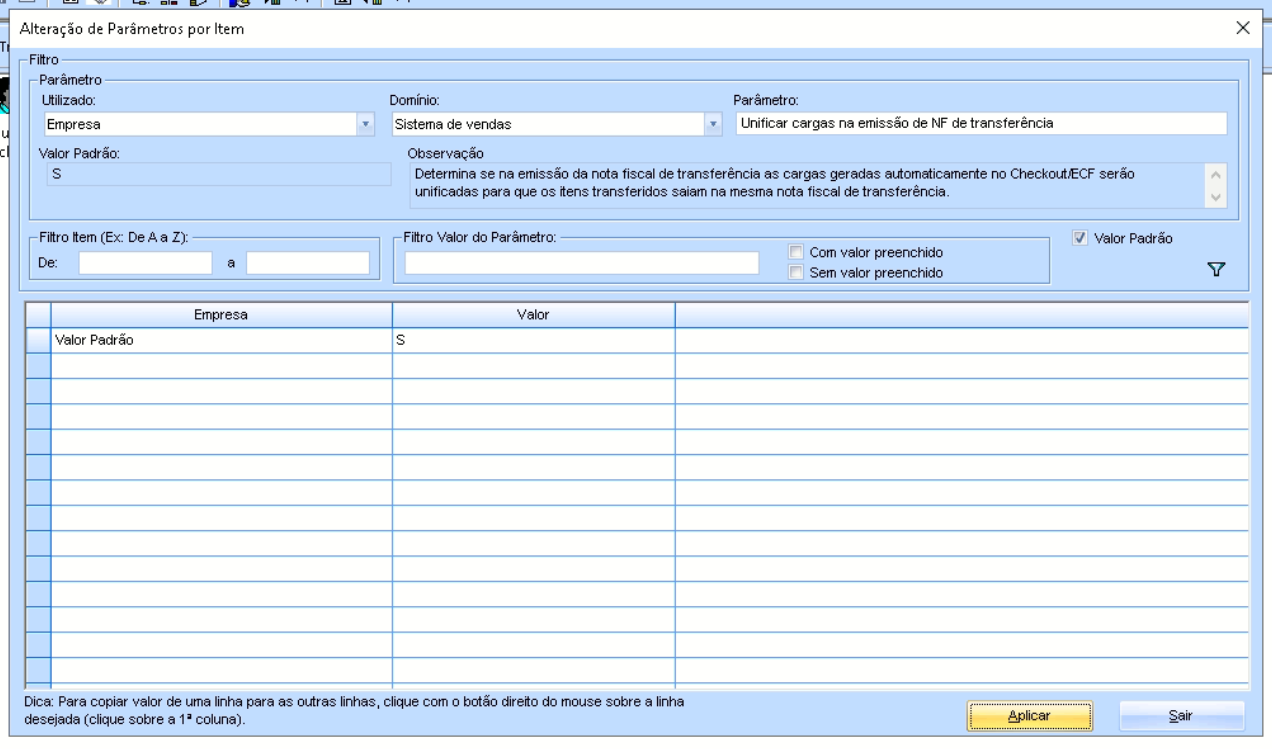The image size is (1272, 749).
Task: Check the Sem valor preenchido option
Action: pyautogui.click(x=796, y=271)
